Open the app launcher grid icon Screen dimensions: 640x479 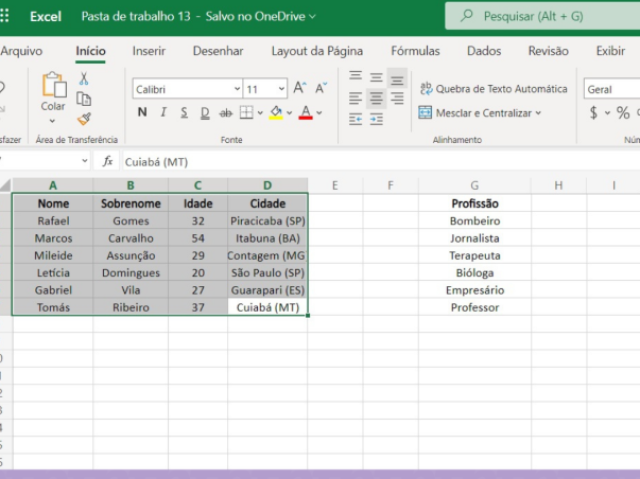pyautogui.click(x=4, y=16)
